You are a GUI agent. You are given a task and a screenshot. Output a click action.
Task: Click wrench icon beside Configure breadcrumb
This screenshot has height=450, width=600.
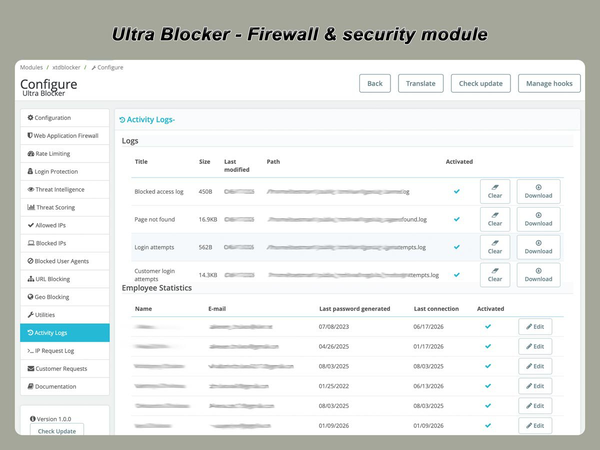93,68
